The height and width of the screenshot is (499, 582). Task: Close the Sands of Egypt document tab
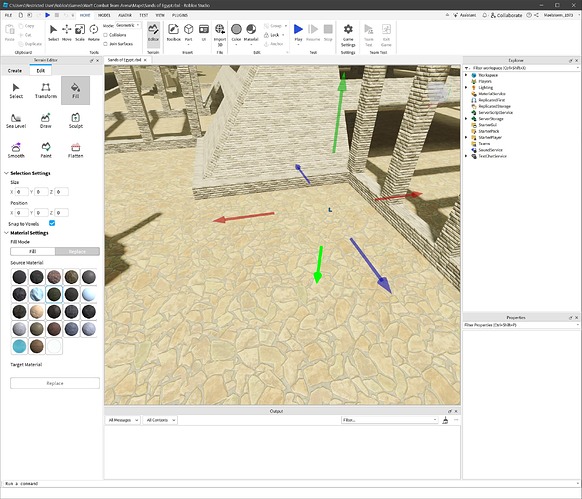pos(145,60)
